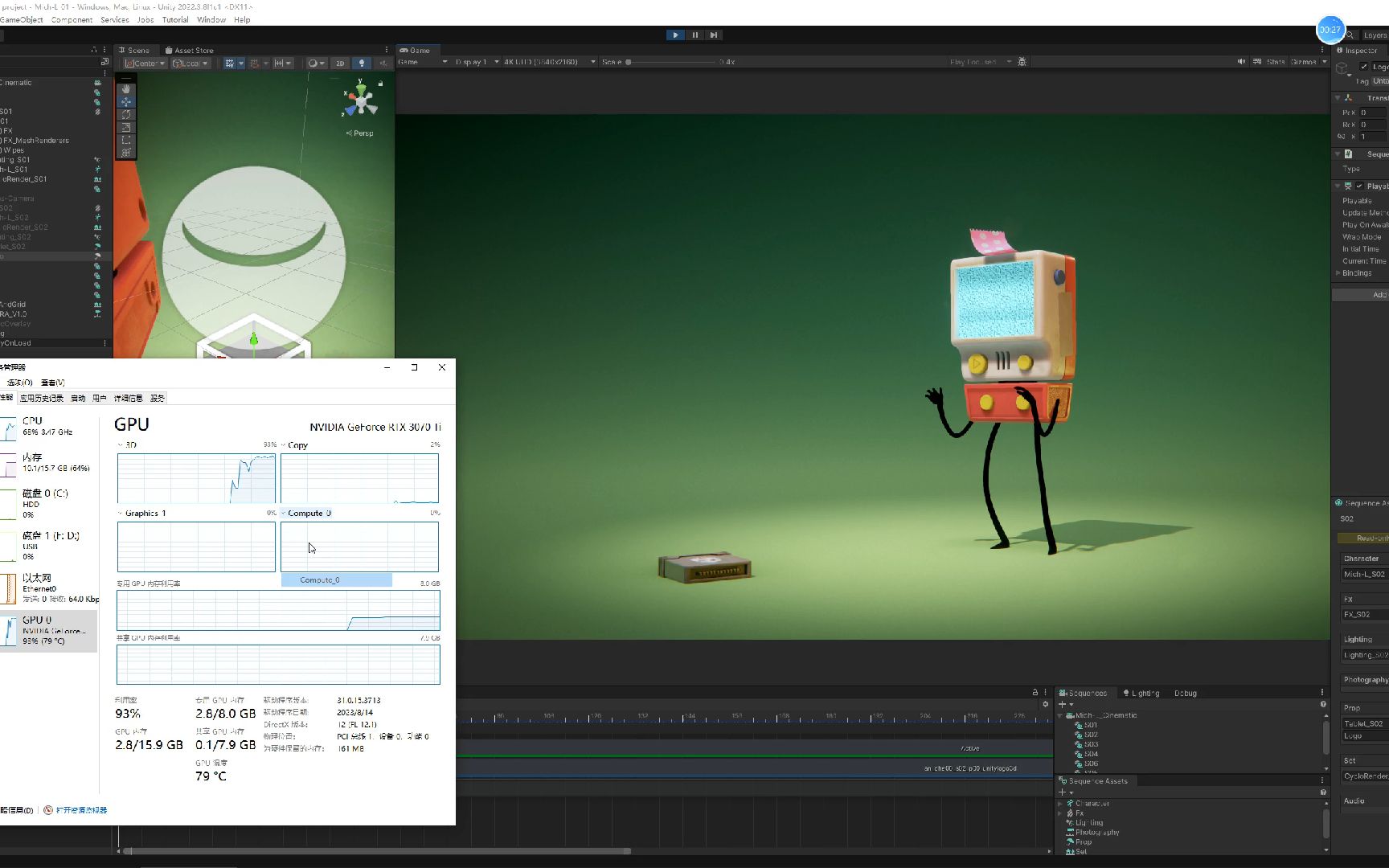Uncheck the Playable Director enabled checkbox
The height and width of the screenshot is (868, 1389).
(x=1359, y=186)
